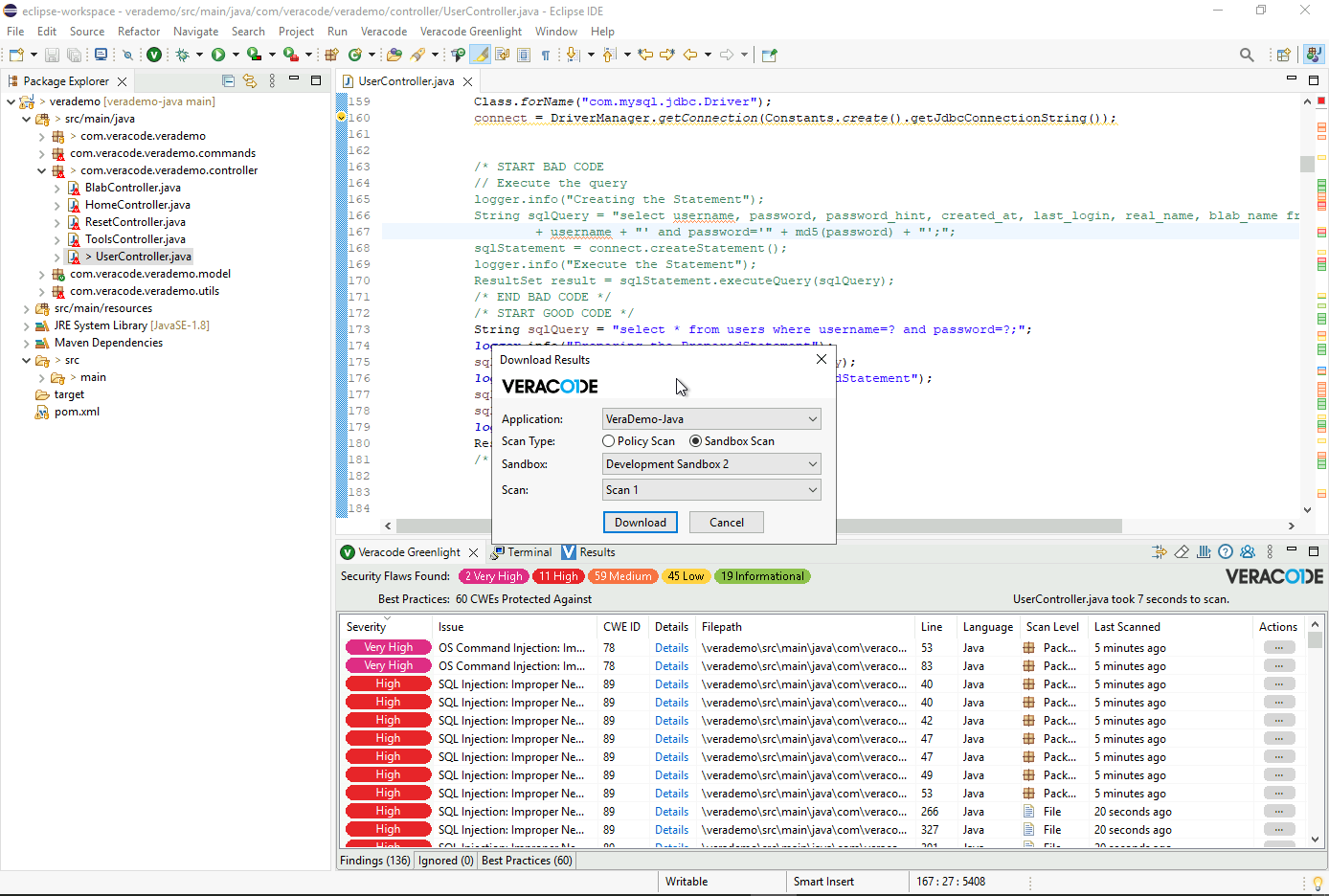Switch to Best Practices (60) tab
Screen dimensions: 1329x896
(x=527, y=861)
